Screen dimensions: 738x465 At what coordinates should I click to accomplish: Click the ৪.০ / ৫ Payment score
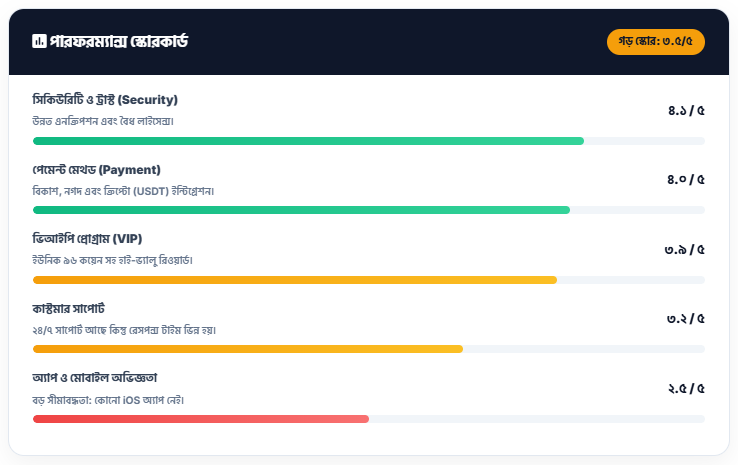686,180
